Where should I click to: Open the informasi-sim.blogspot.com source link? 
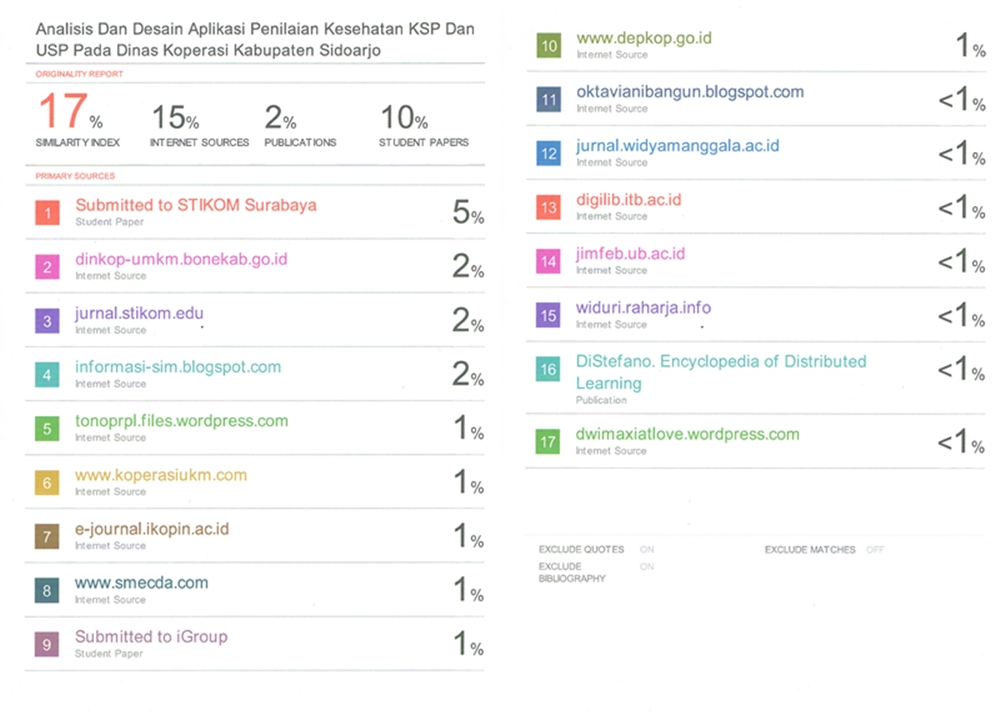178,367
